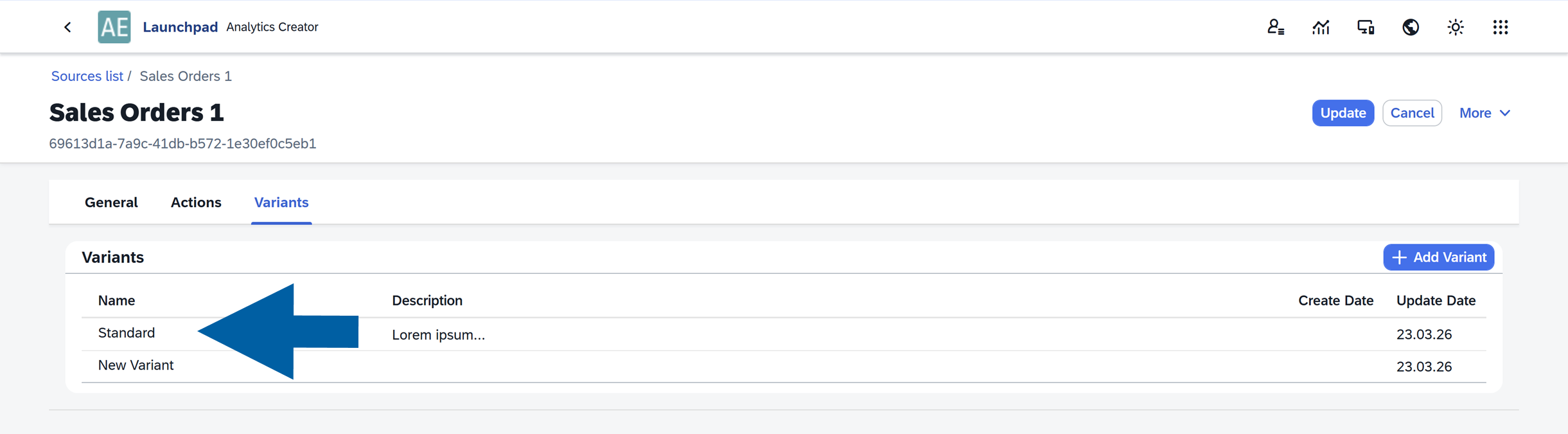This screenshot has width=1568, height=434.
Task: Expand the More dropdown menu
Action: click(1484, 113)
